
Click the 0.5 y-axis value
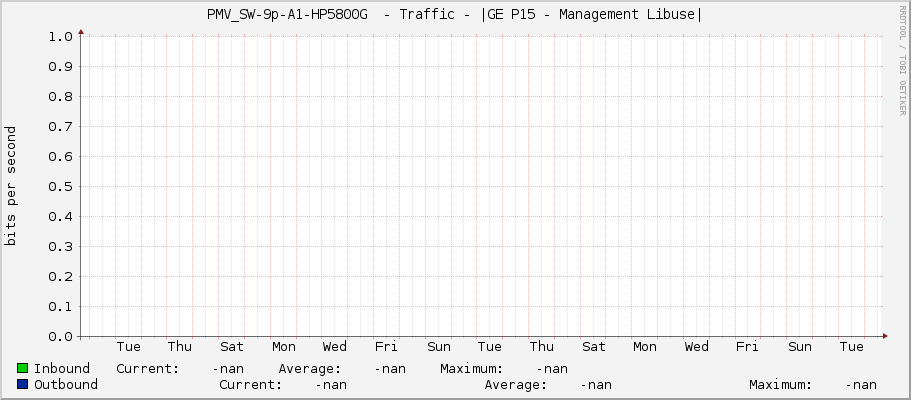pyautogui.click(x=60, y=187)
